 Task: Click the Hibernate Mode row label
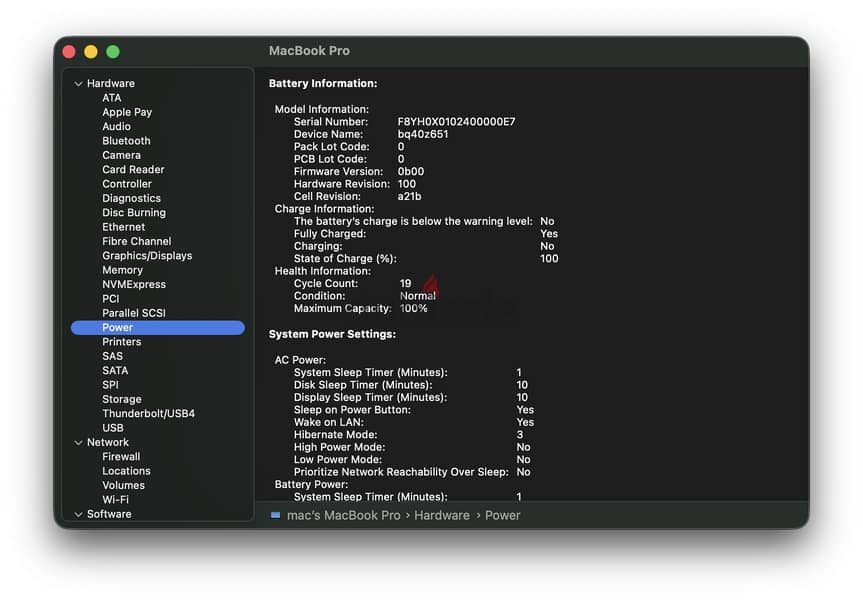(335, 435)
